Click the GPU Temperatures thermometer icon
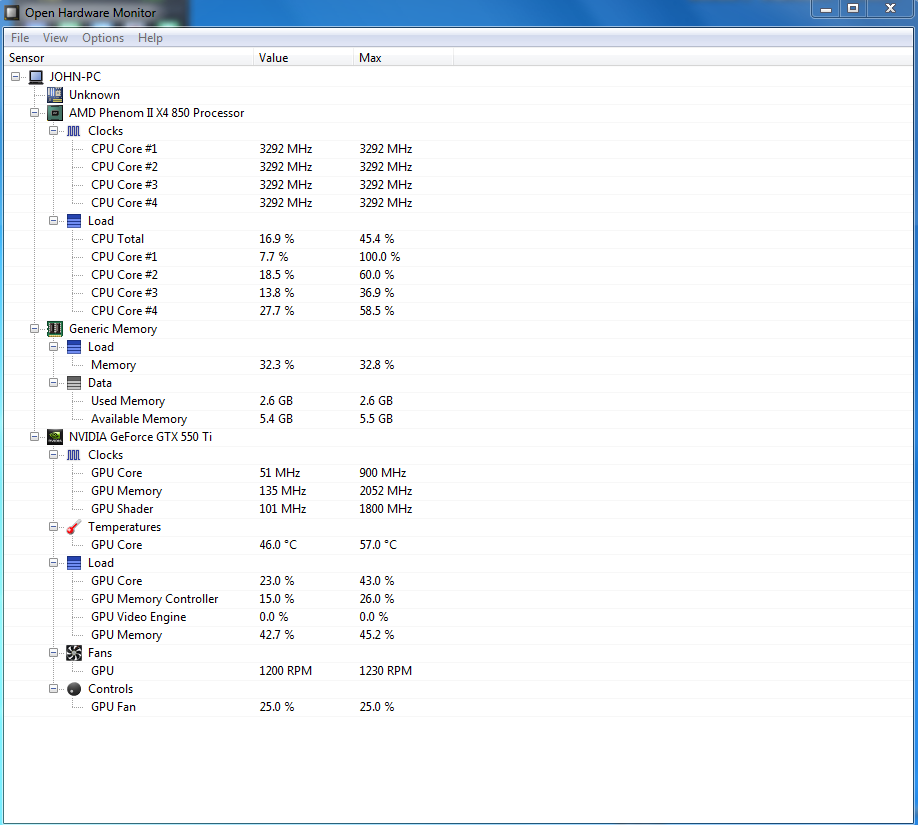The image size is (918, 825). (x=74, y=527)
